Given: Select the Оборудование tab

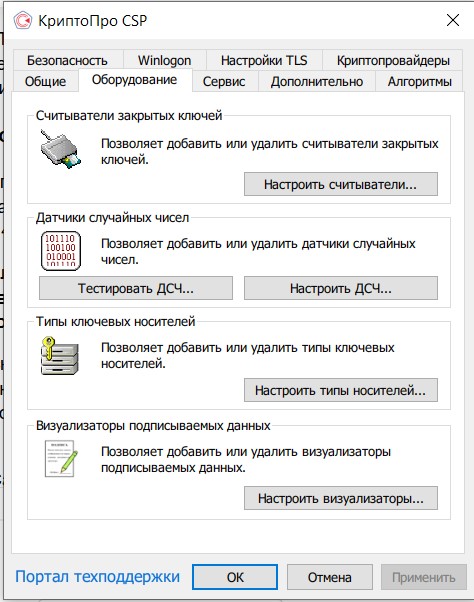Looking at the screenshot, I should 134,80.
